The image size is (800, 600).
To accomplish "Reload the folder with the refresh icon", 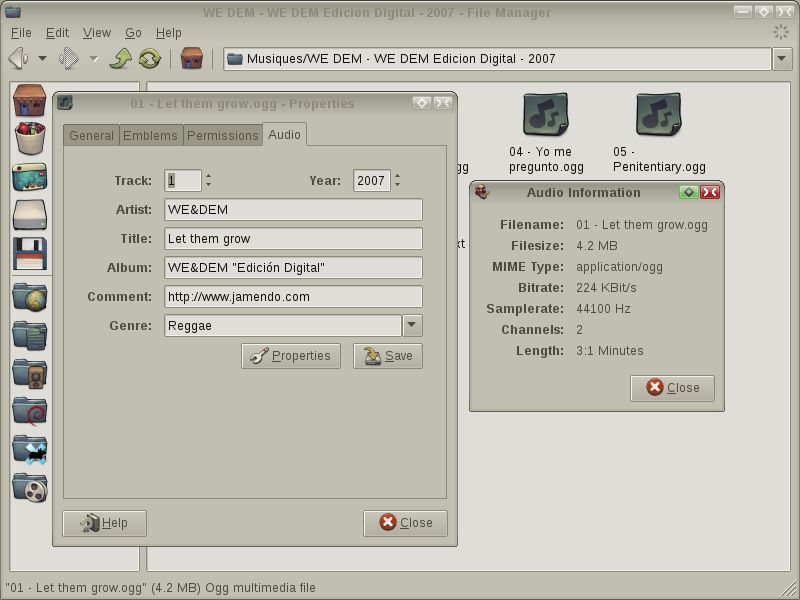I will pyautogui.click(x=149, y=58).
